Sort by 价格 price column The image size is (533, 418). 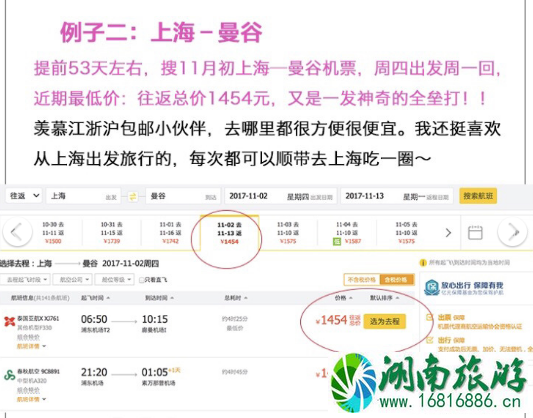click(343, 298)
